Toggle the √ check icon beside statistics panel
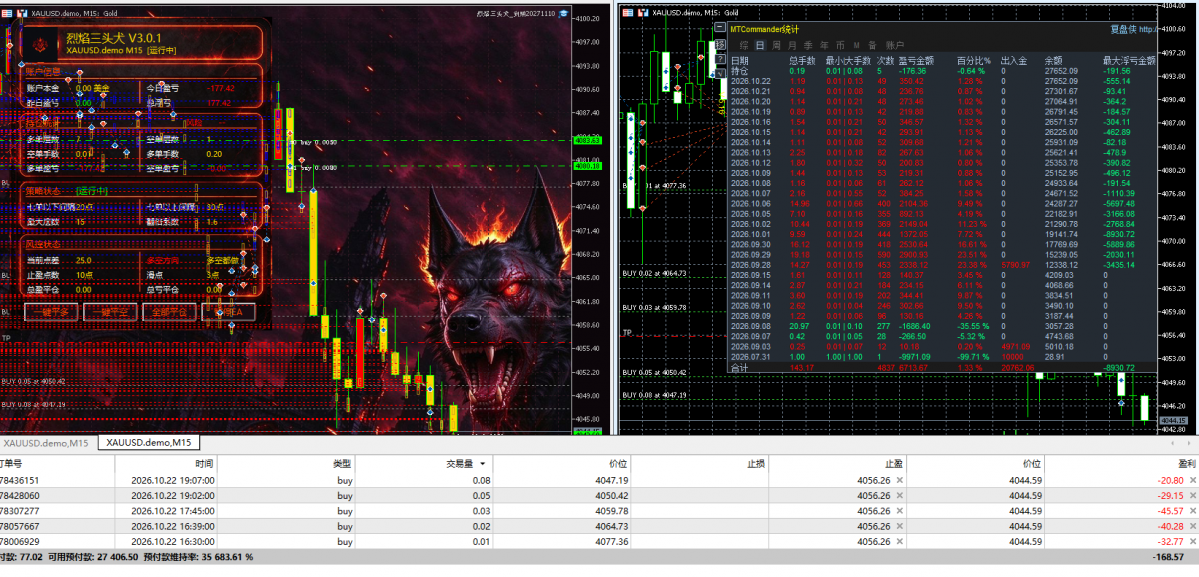Viewport: 1199px width, 577px height. [x=720, y=73]
